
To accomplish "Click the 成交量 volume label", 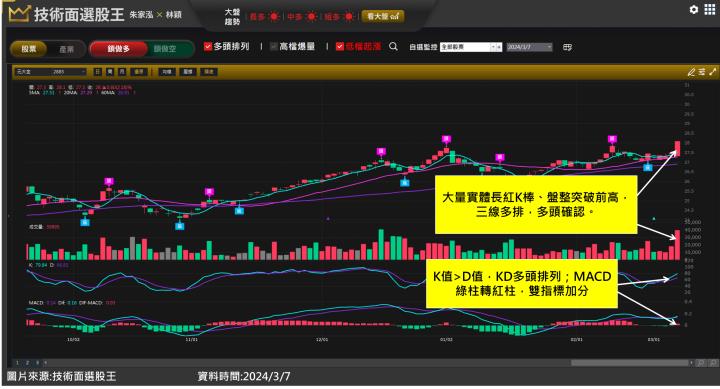I will click(x=44, y=227).
